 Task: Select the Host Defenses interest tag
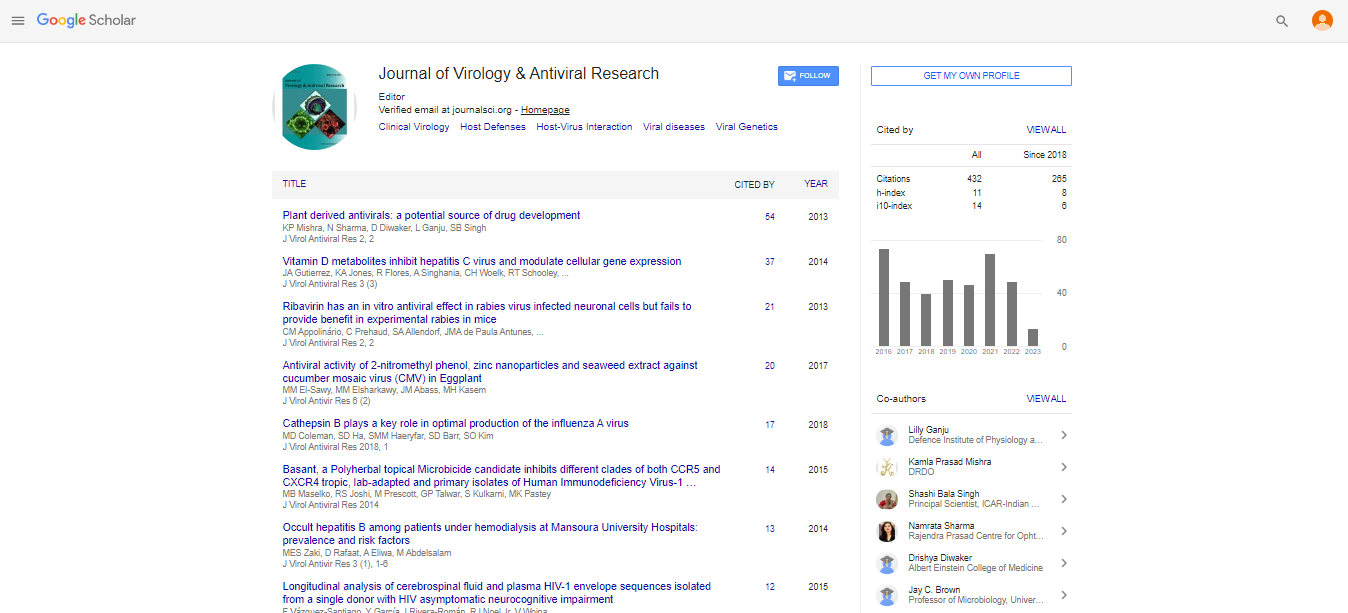coord(493,127)
